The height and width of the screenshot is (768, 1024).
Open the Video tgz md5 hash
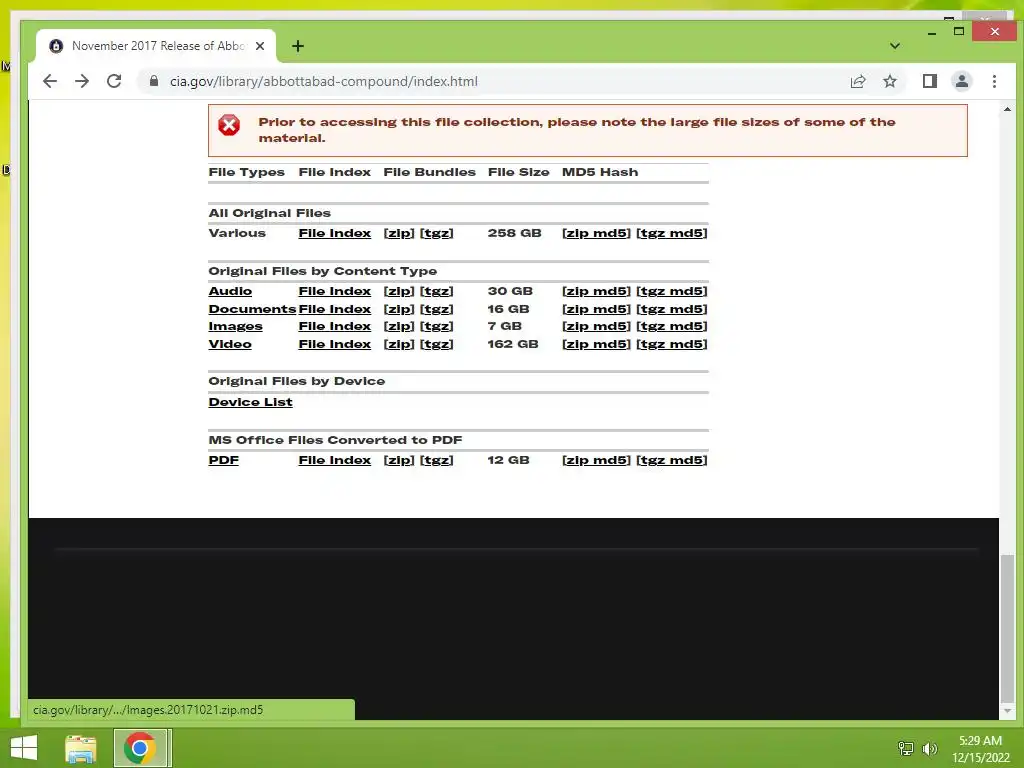click(x=671, y=344)
